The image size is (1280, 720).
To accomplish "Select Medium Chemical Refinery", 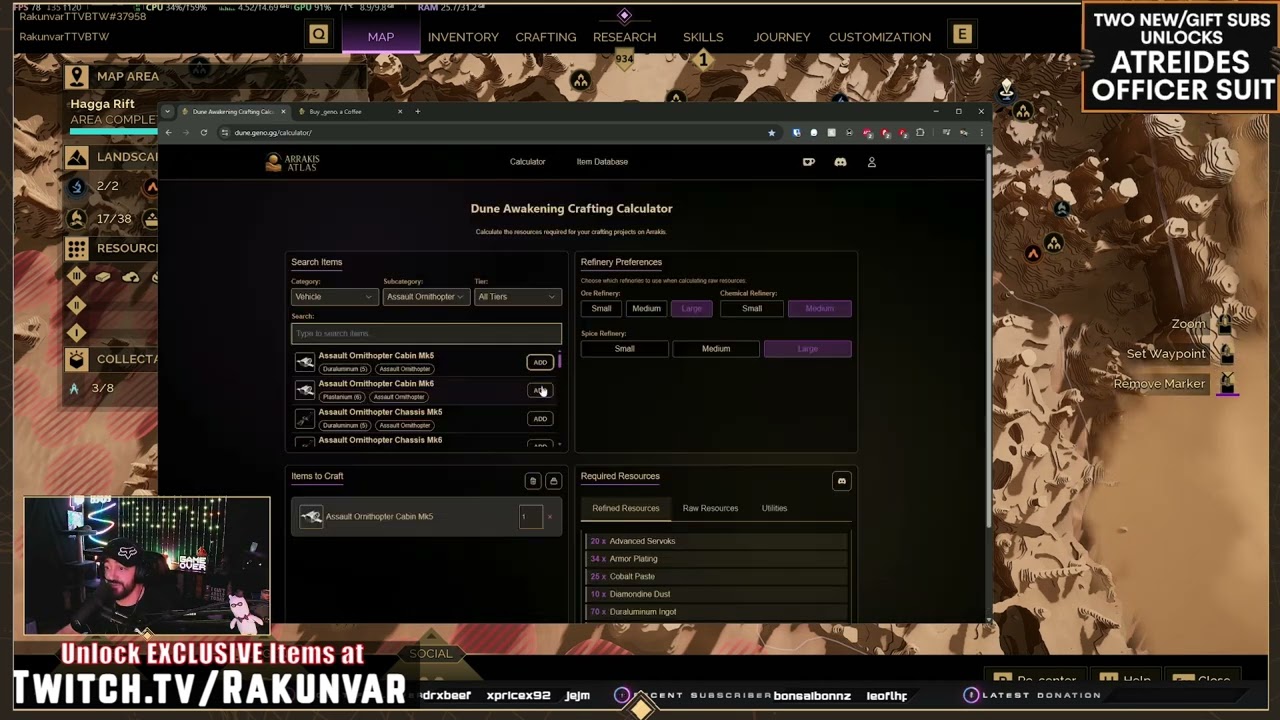I will (x=819, y=309).
